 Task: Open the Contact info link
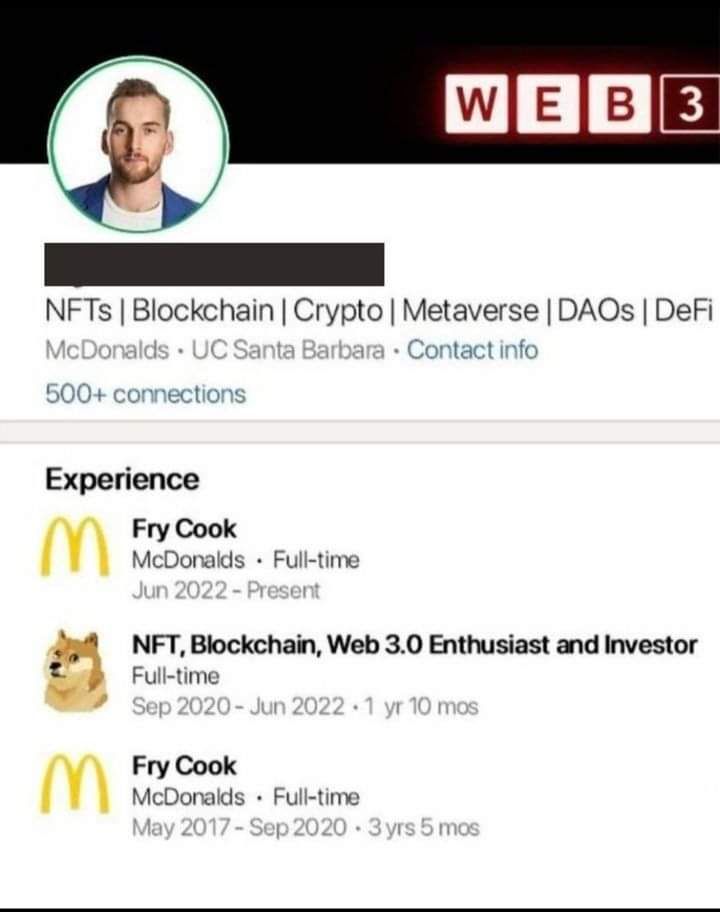[472, 350]
